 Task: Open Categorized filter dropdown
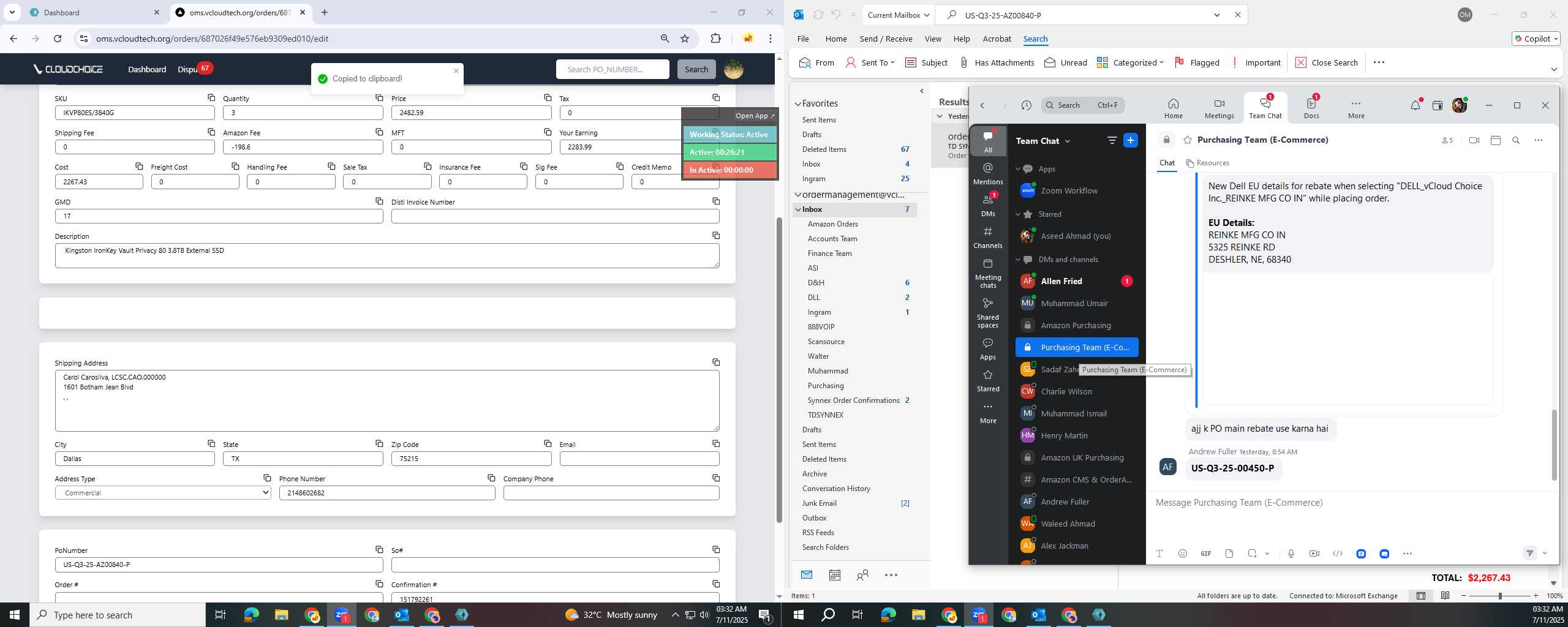click(x=1130, y=62)
